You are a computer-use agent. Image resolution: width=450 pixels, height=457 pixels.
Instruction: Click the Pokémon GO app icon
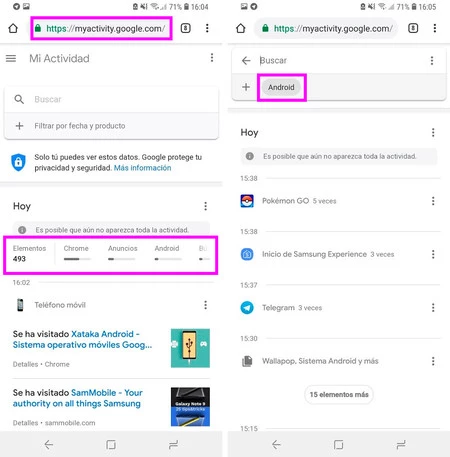tap(247, 201)
